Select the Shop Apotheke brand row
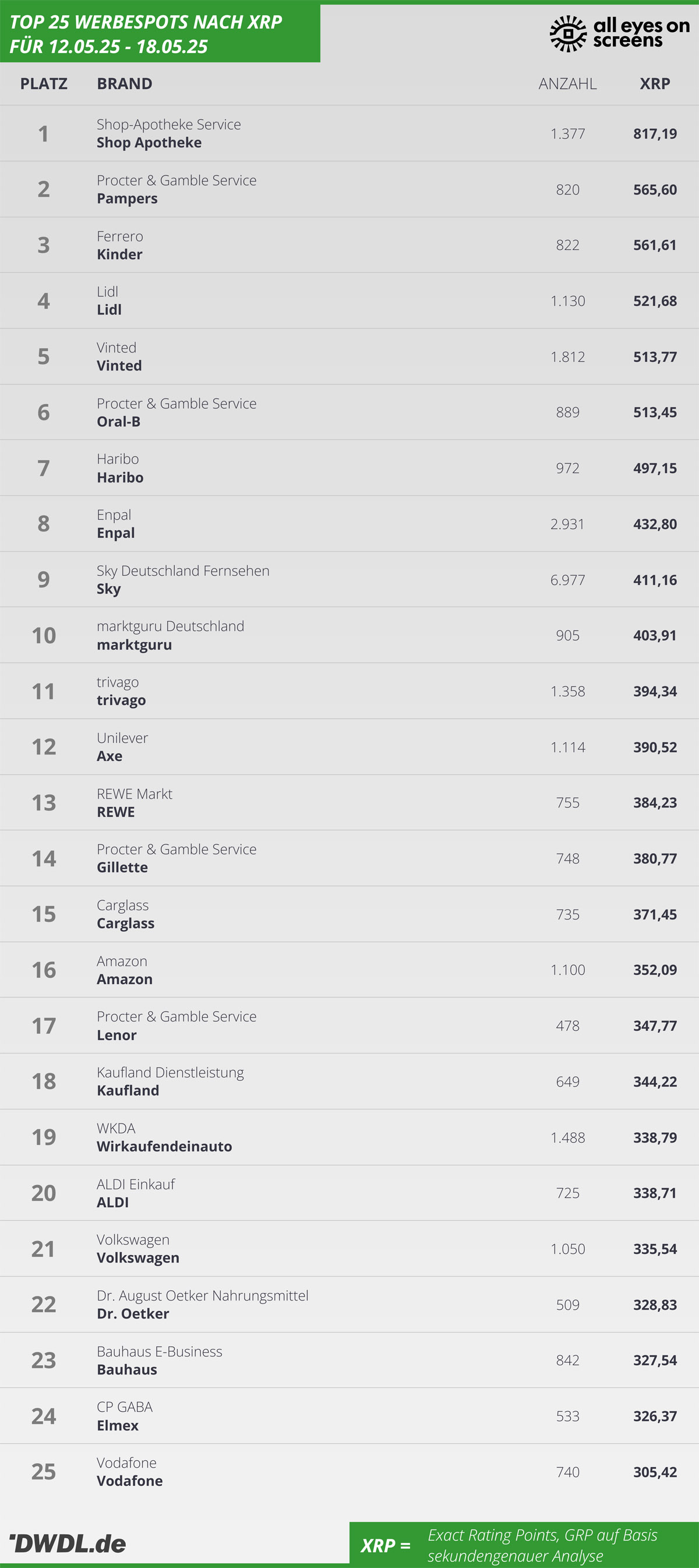Screen dimensions: 699x1568 point(349,133)
